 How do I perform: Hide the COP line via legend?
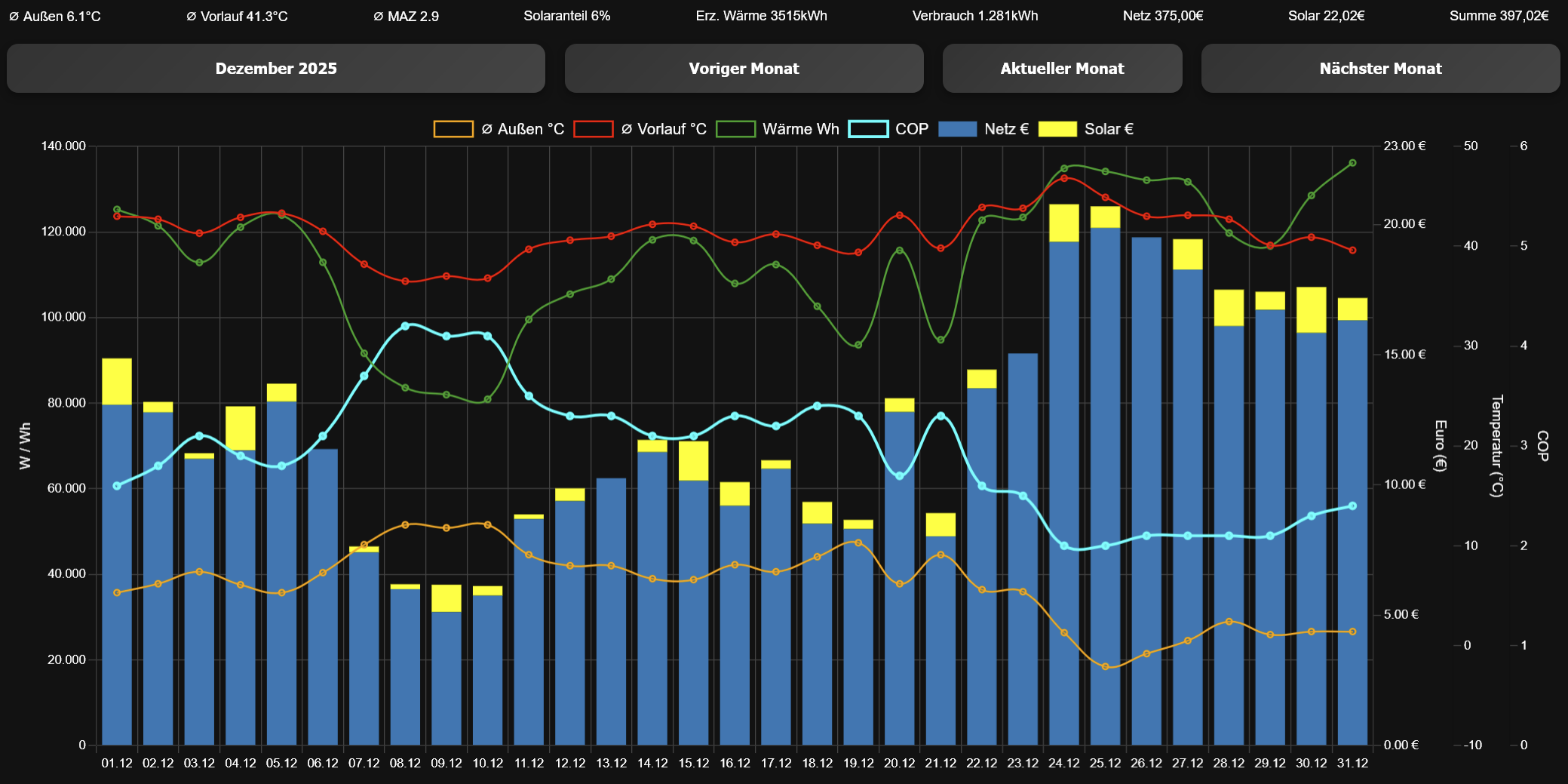click(x=888, y=129)
